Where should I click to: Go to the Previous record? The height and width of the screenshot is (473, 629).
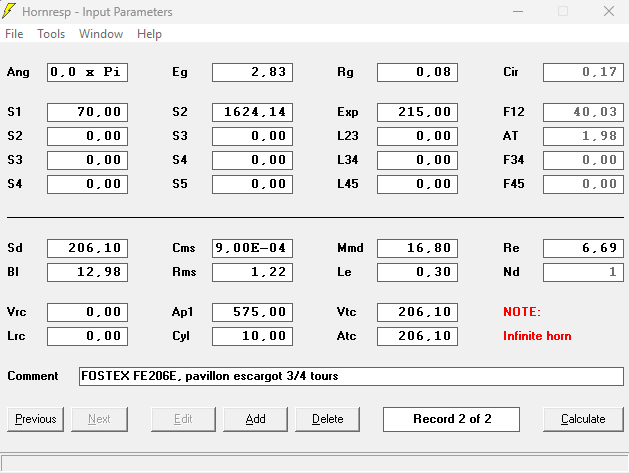tap(35, 419)
